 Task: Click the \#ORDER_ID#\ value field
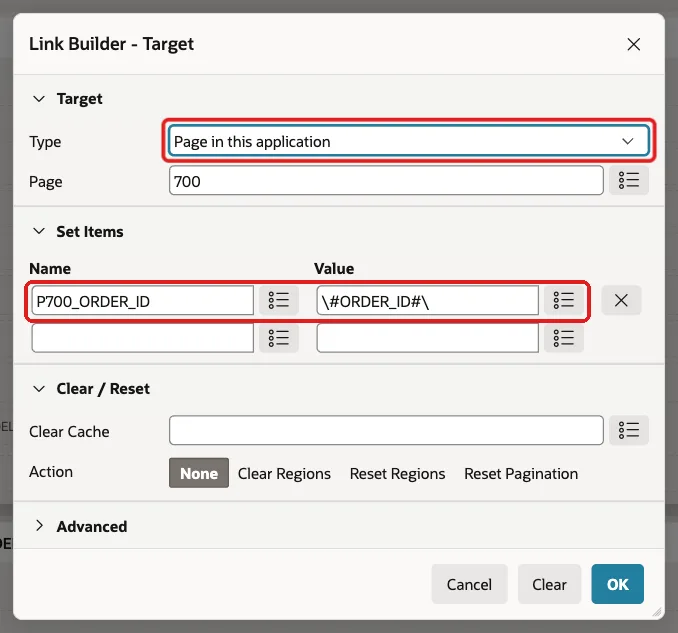pos(428,301)
